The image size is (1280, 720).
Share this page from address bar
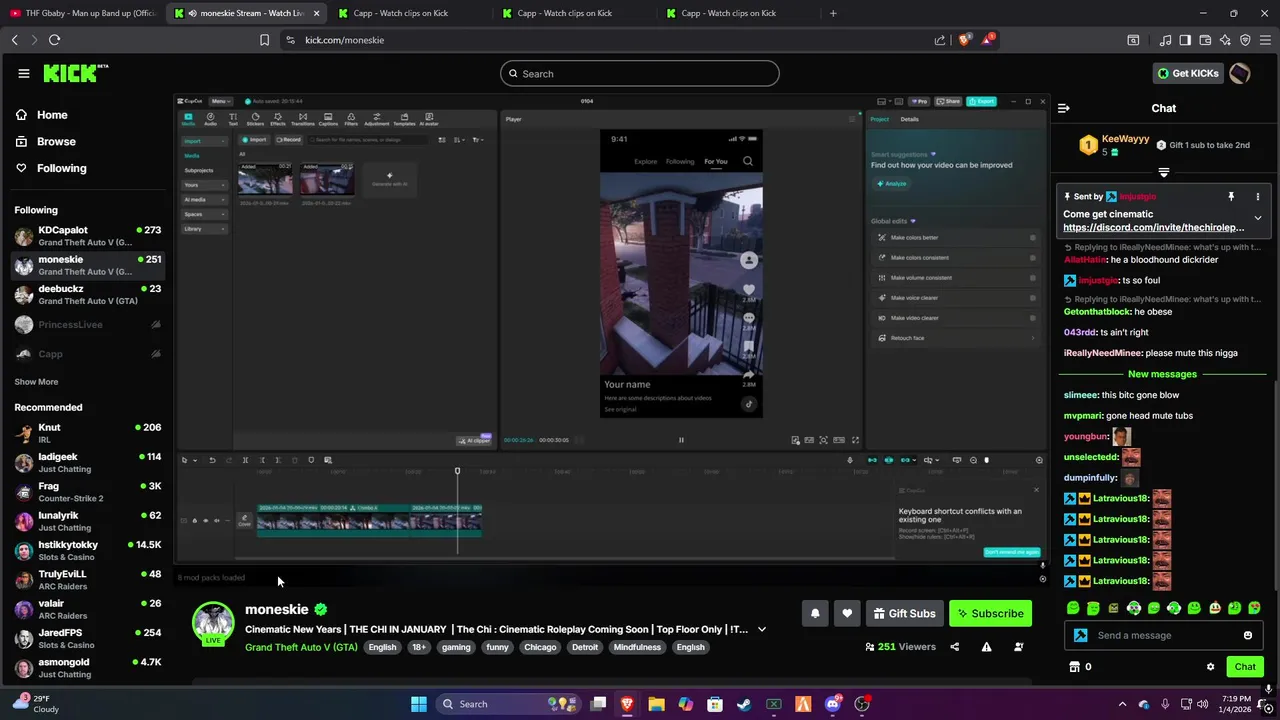(940, 40)
